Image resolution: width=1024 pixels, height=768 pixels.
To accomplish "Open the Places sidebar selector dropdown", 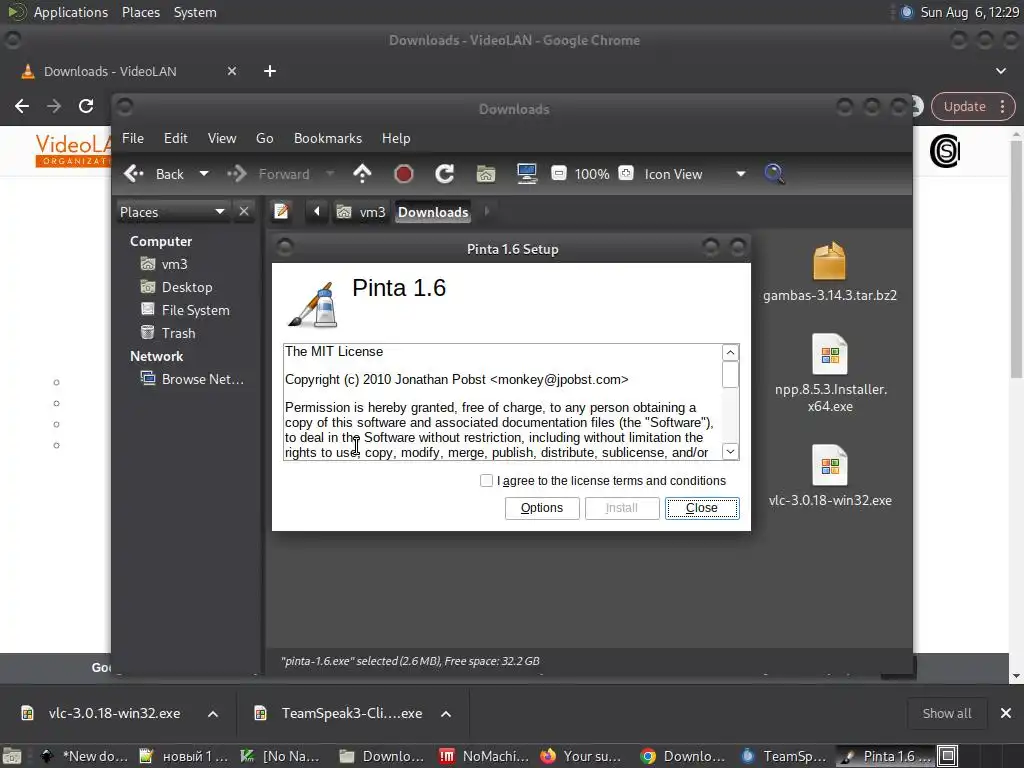I will coord(172,212).
